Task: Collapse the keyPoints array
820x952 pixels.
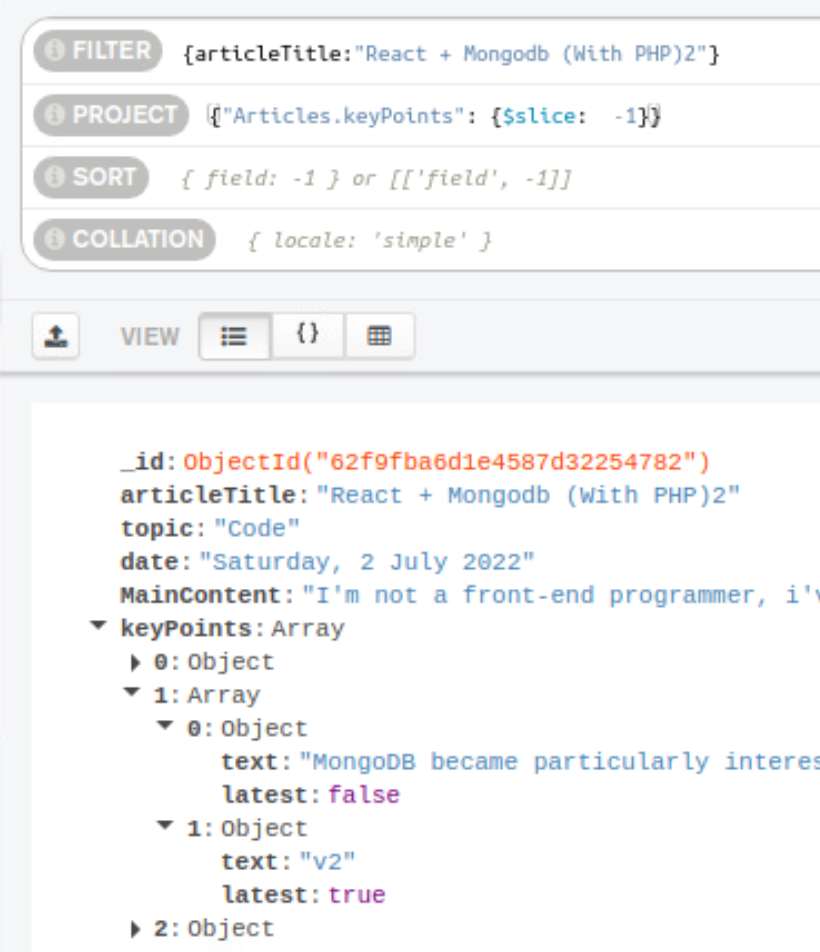Action: click(x=98, y=627)
